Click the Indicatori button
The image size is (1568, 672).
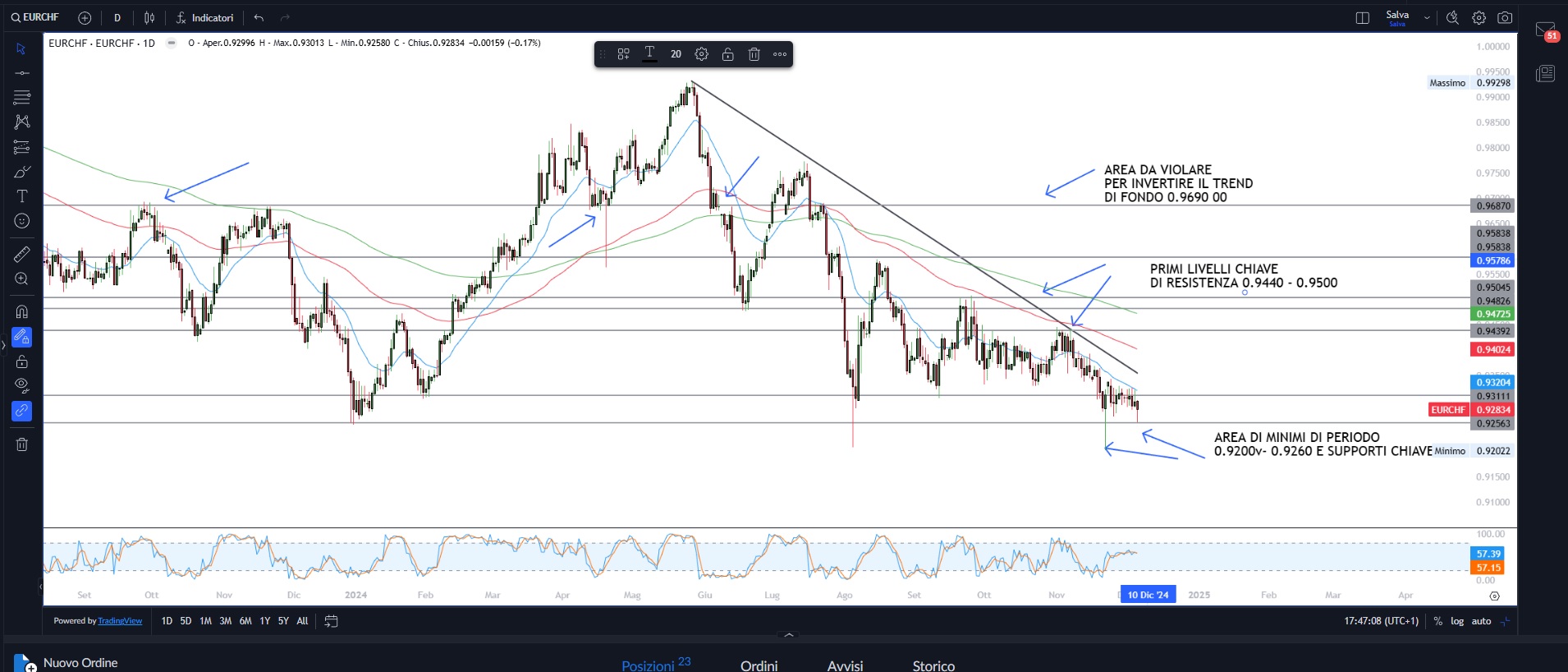[205, 17]
